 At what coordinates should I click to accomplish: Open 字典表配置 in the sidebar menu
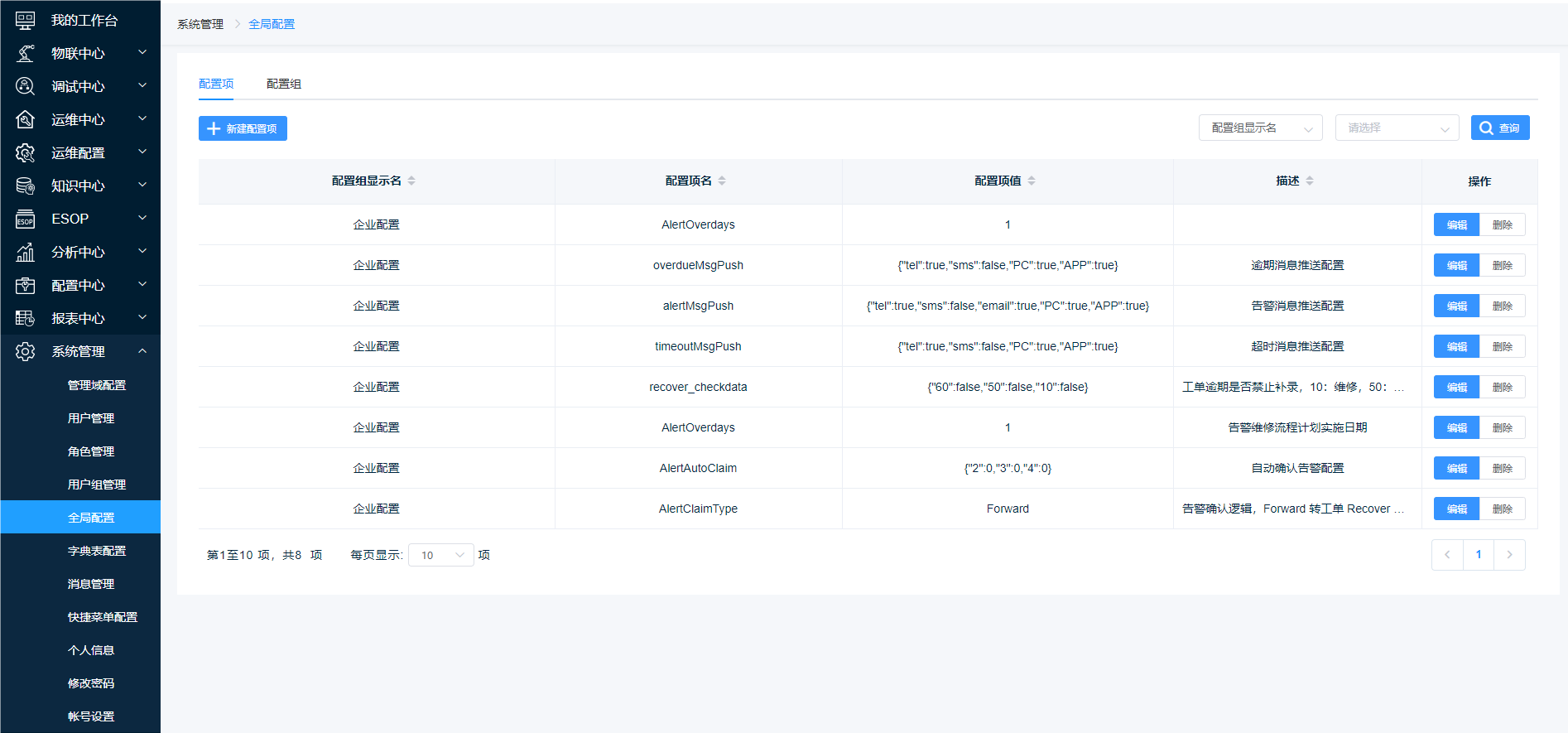click(97, 551)
